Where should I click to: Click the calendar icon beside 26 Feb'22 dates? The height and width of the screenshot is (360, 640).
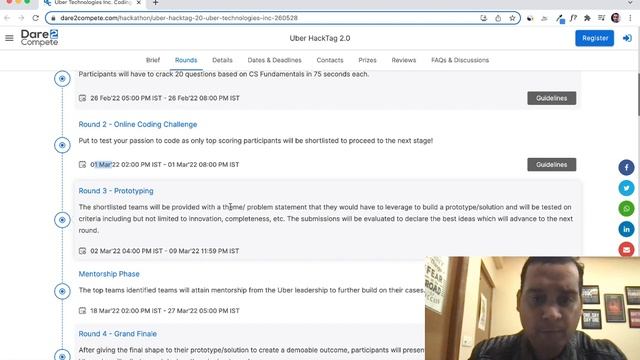pyautogui.click(x=82, y=98)
